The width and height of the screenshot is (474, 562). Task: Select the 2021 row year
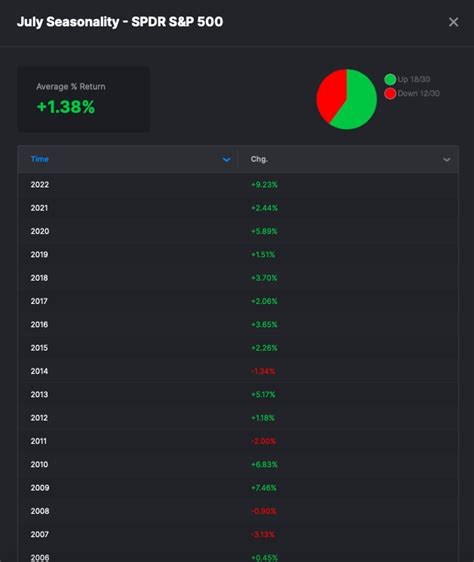(39, 208)
